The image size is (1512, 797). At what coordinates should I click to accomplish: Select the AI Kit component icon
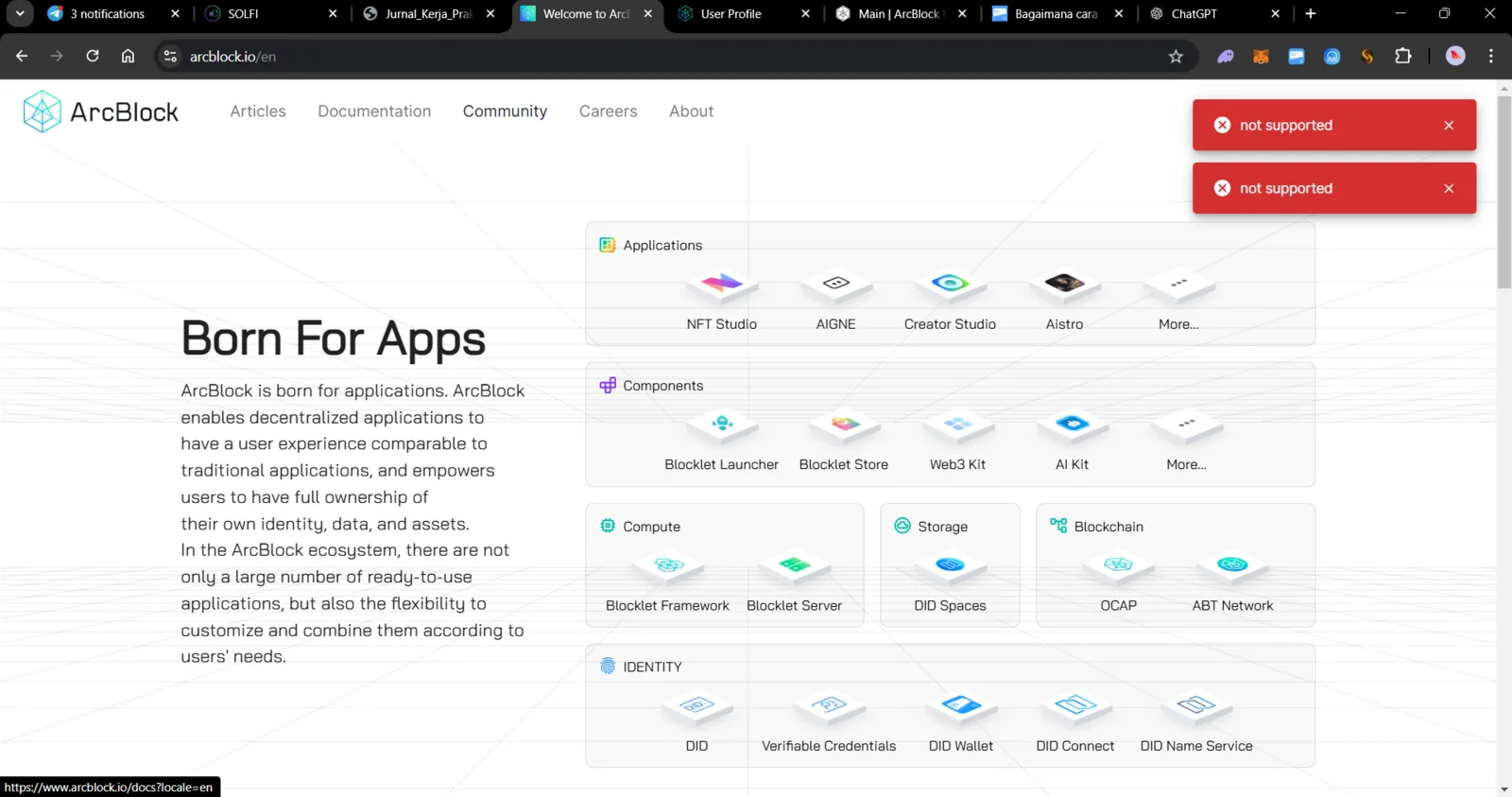[1072, 425]
